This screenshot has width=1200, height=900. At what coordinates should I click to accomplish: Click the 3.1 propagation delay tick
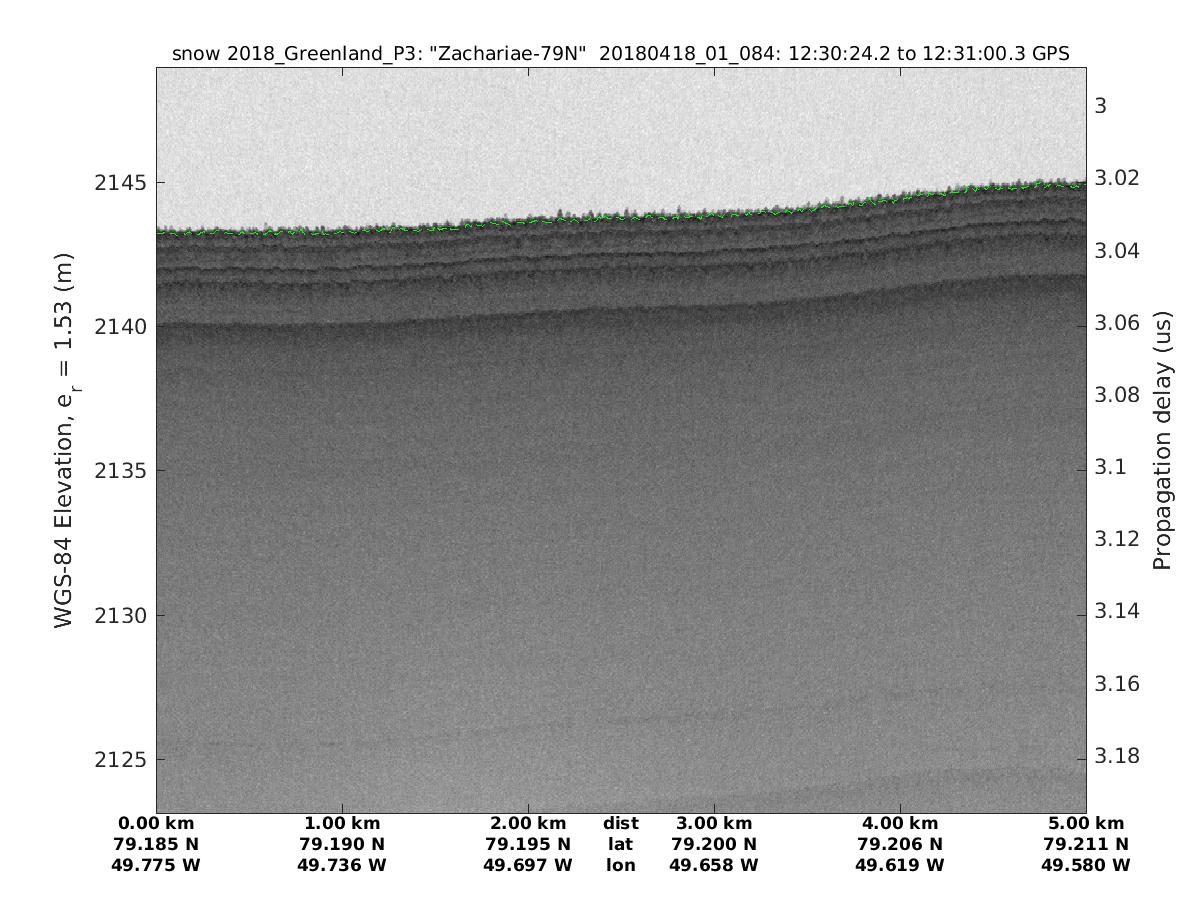[1110, 467]
